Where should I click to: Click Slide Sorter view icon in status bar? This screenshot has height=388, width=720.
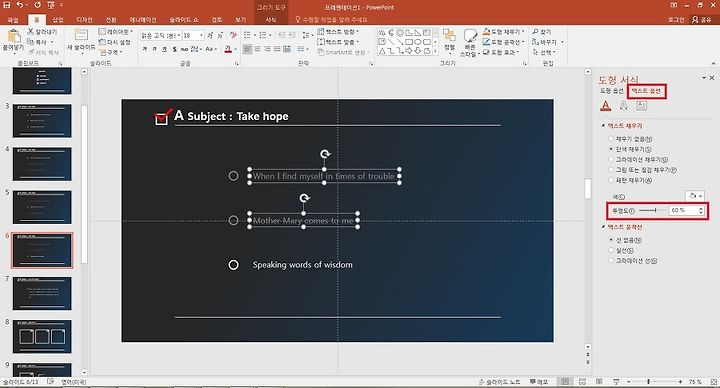582,381
